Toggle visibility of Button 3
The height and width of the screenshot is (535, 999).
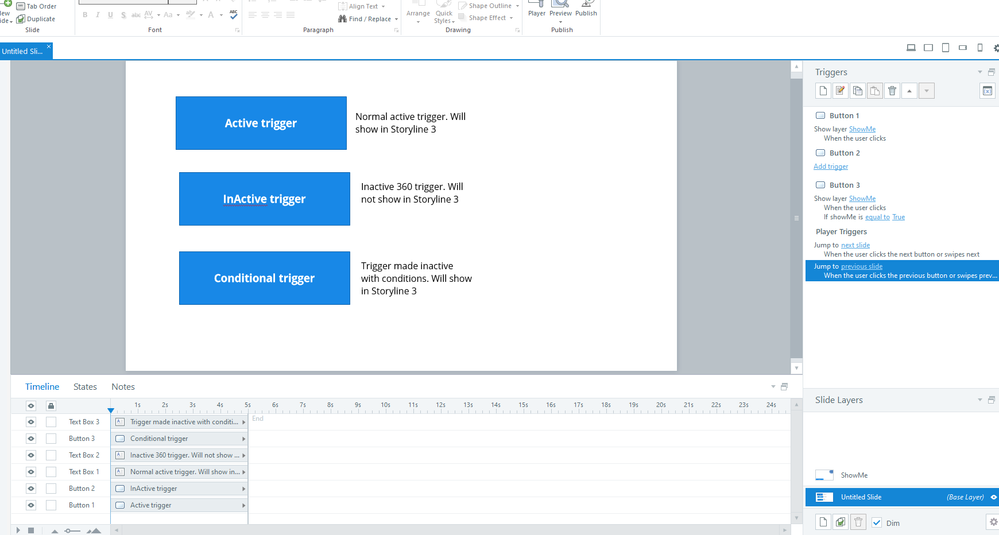click(31, 438)
